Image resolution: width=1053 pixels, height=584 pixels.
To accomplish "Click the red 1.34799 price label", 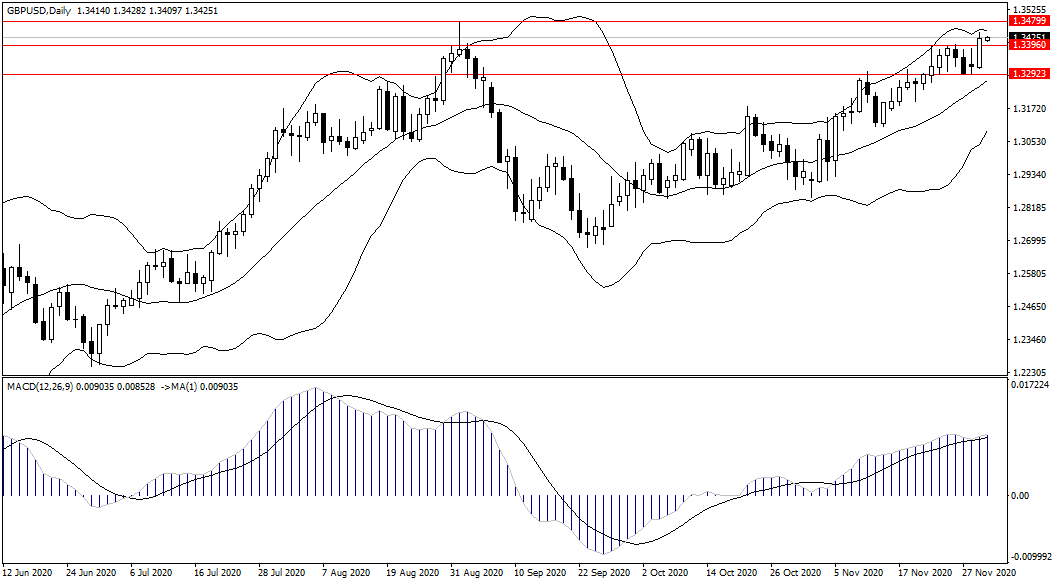I will [x=1028, y=21].
